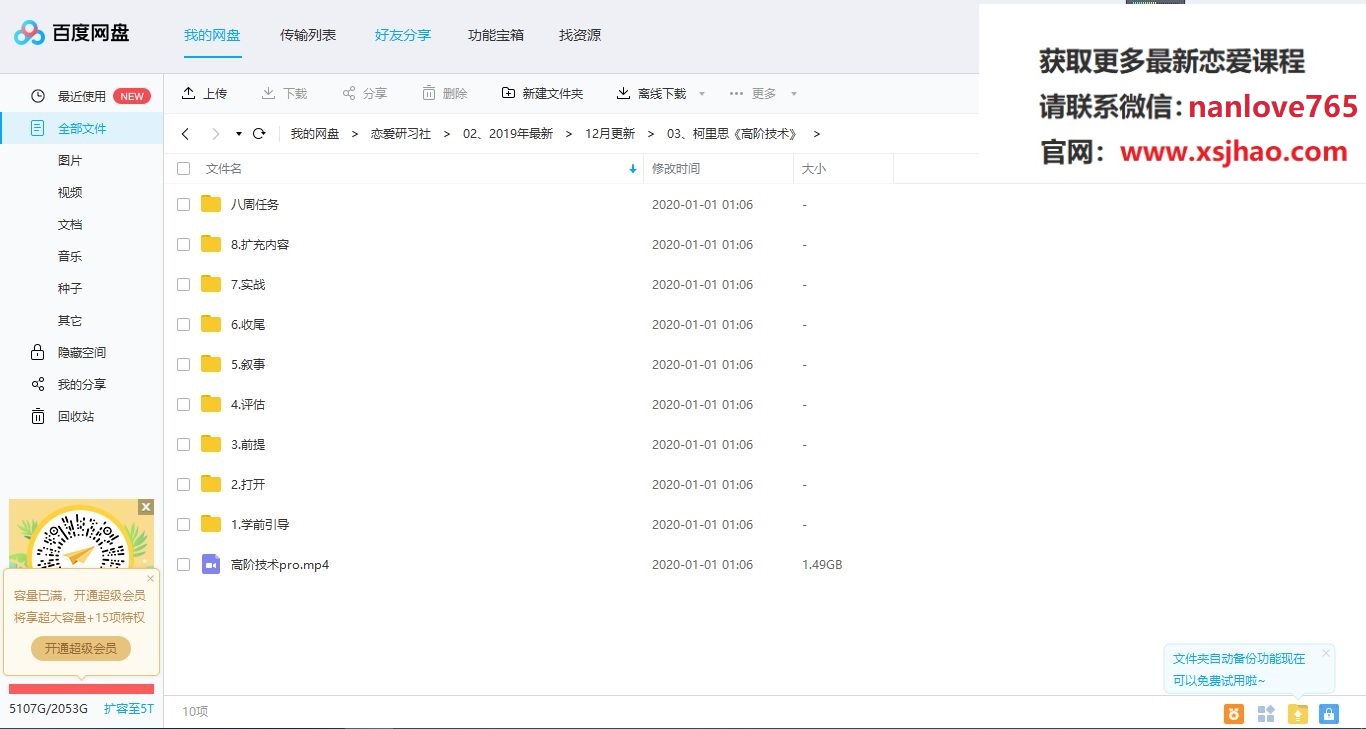Open the 功能宝箱 menu item

click(x=498, y=34)
